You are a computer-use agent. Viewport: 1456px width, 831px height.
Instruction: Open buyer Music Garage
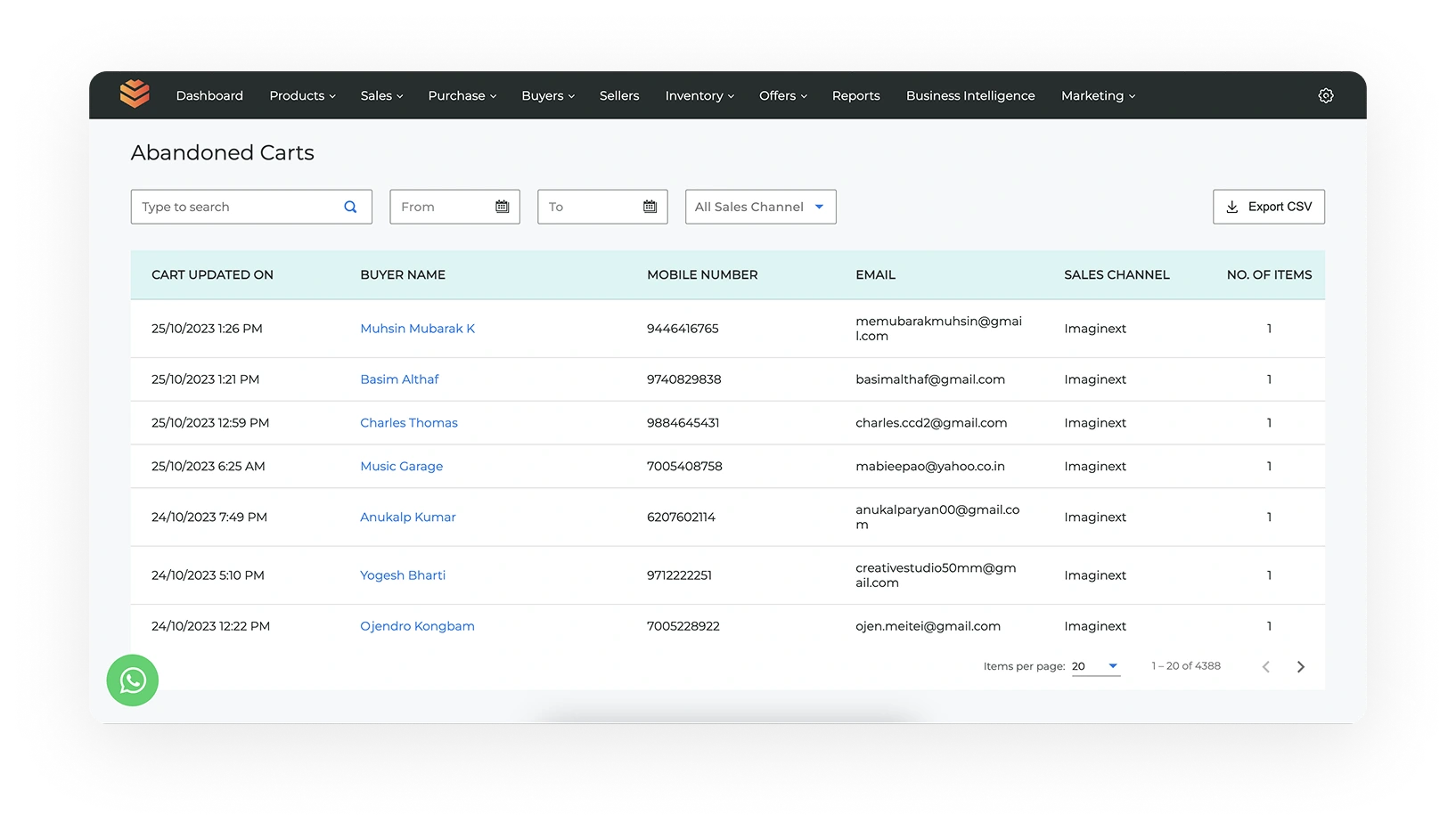coord(402,467)
